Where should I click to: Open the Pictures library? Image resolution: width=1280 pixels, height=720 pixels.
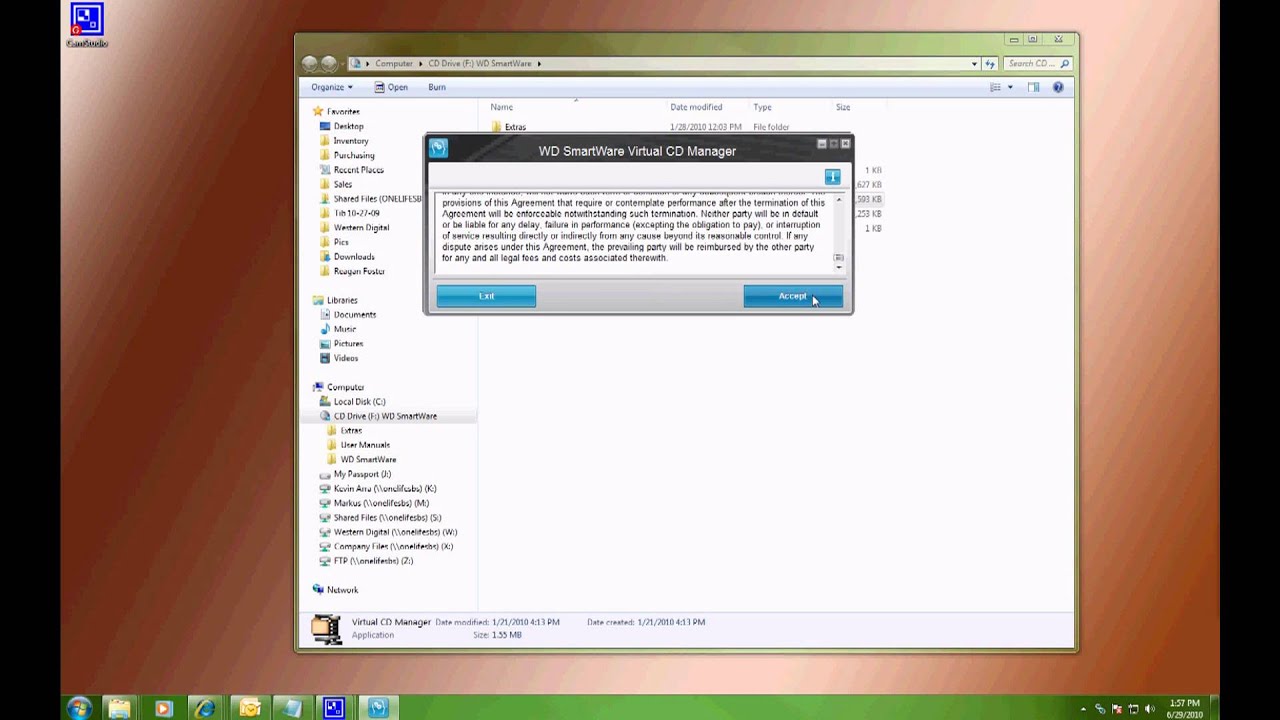[348, 343]
